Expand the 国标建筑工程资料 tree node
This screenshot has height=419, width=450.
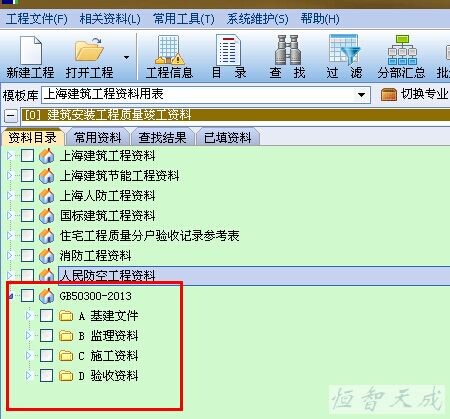click(10, 216)
